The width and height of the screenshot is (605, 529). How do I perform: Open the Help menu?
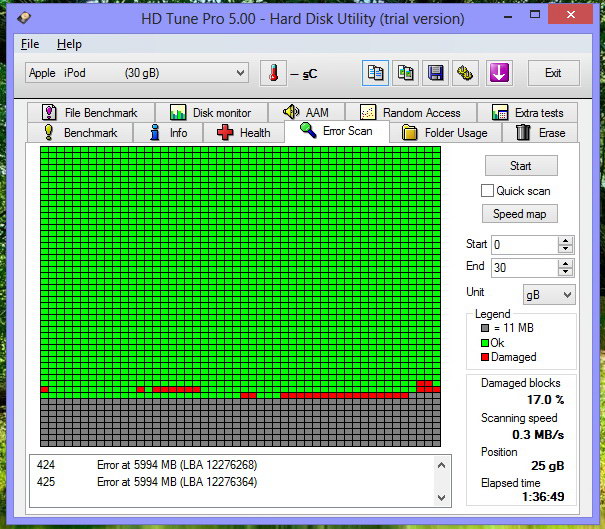coord(69,44)
